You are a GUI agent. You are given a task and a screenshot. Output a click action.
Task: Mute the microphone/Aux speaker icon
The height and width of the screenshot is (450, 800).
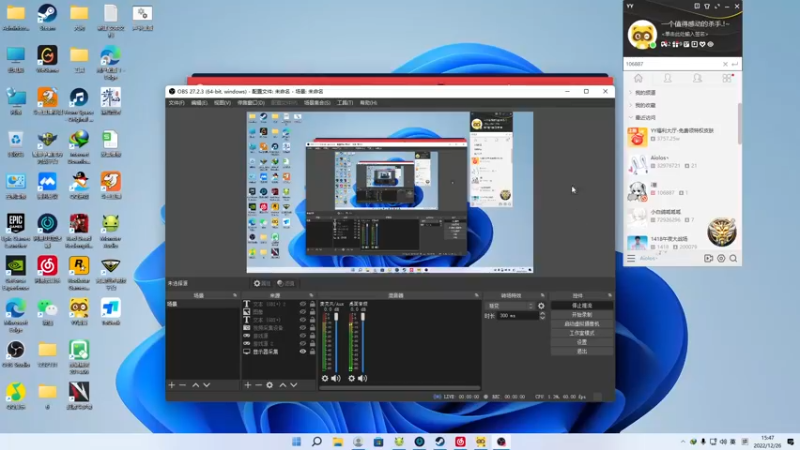(336, 379)
